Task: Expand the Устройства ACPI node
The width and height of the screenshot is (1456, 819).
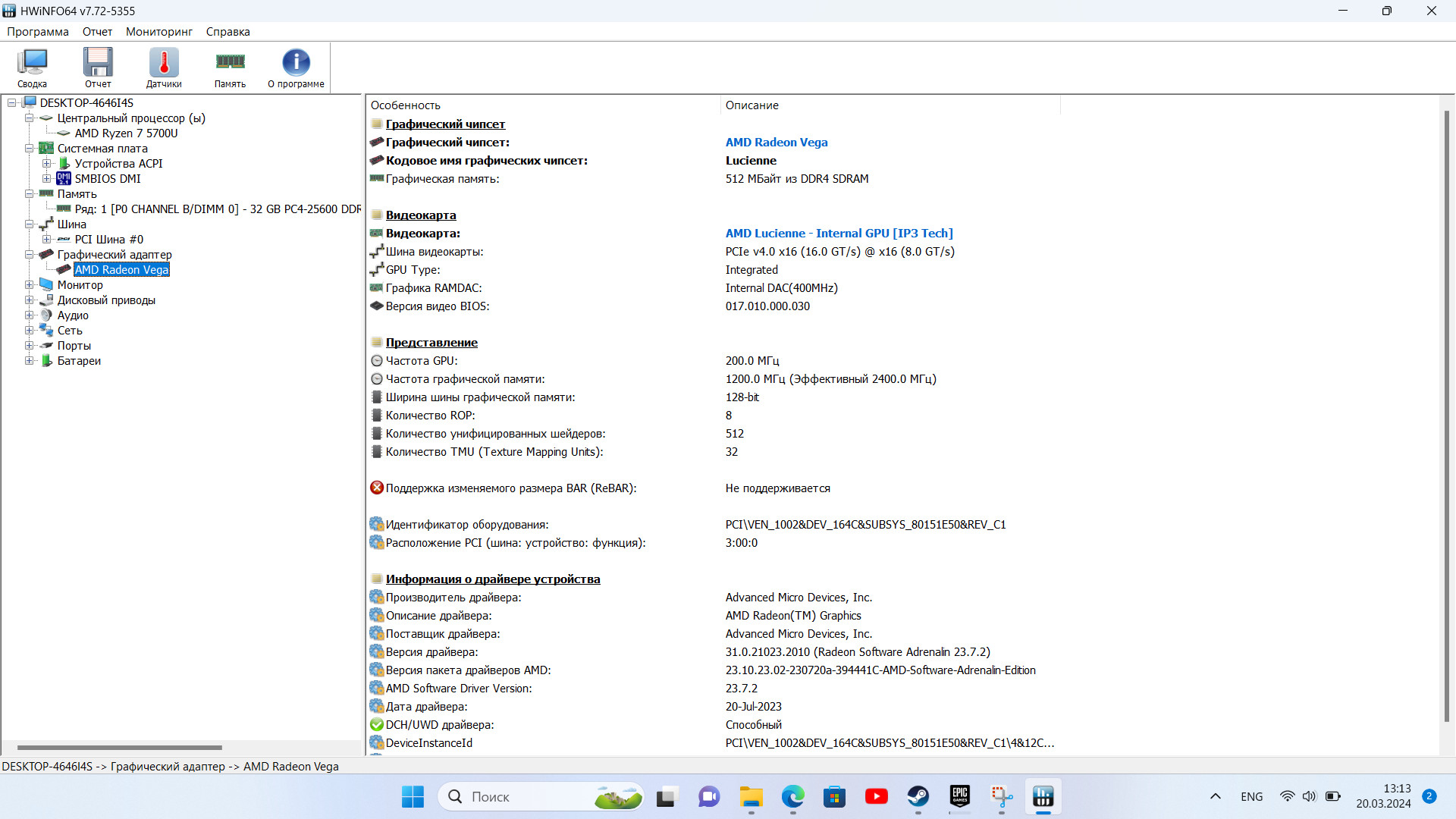Action: point(46,164)
